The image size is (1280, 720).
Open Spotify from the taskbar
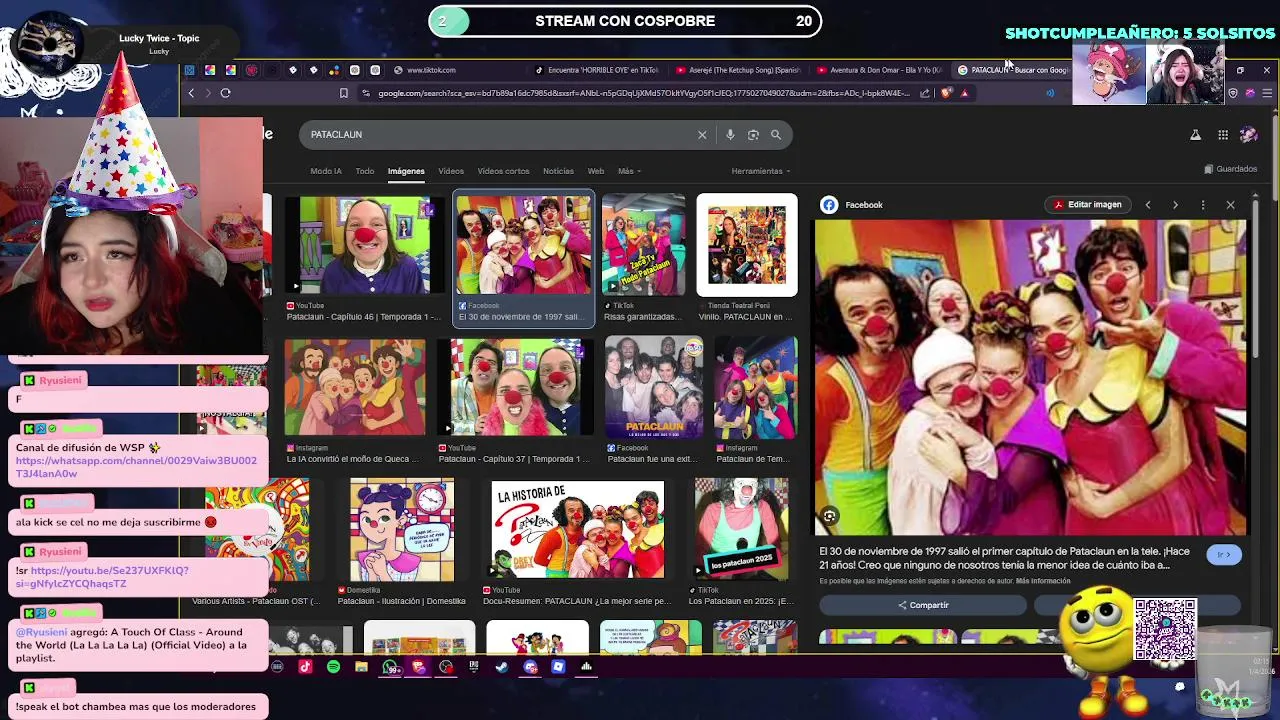pyautogui.click(x=333, y=667)
